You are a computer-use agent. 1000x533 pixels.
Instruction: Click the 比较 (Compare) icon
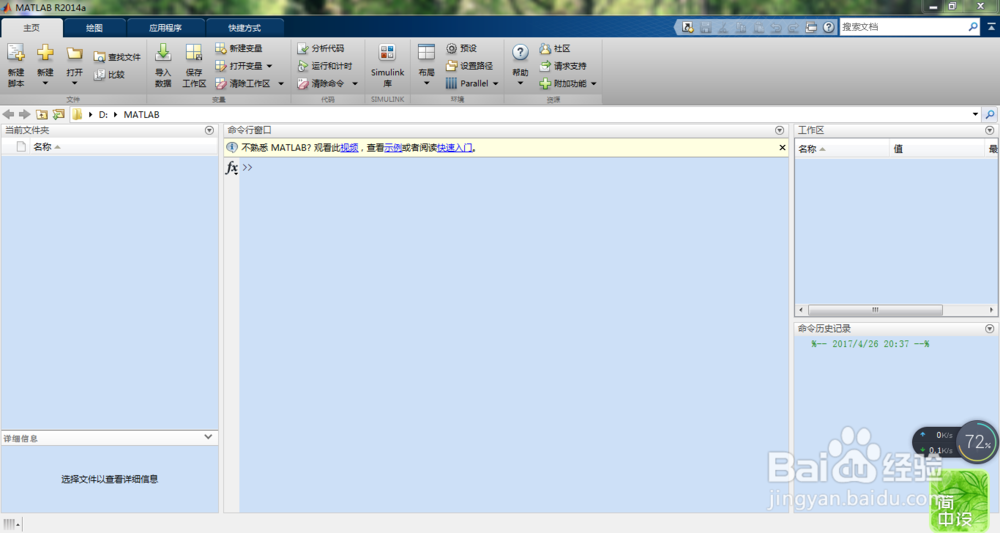click(x=99, y=75)
